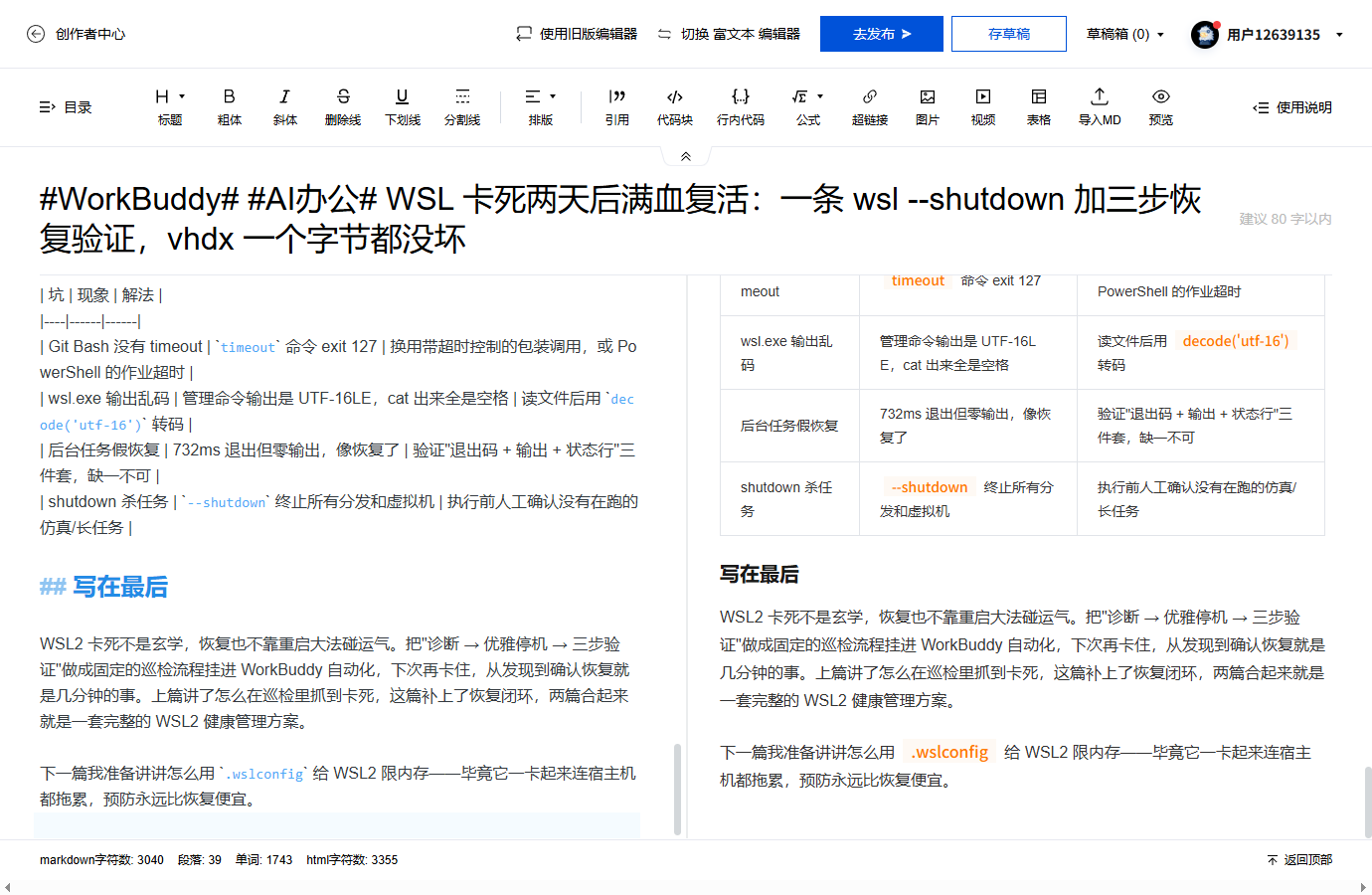Switch to 使用旧版编辑器
The width and height of the screenshot is (1372, 895).
click(577, 34)
